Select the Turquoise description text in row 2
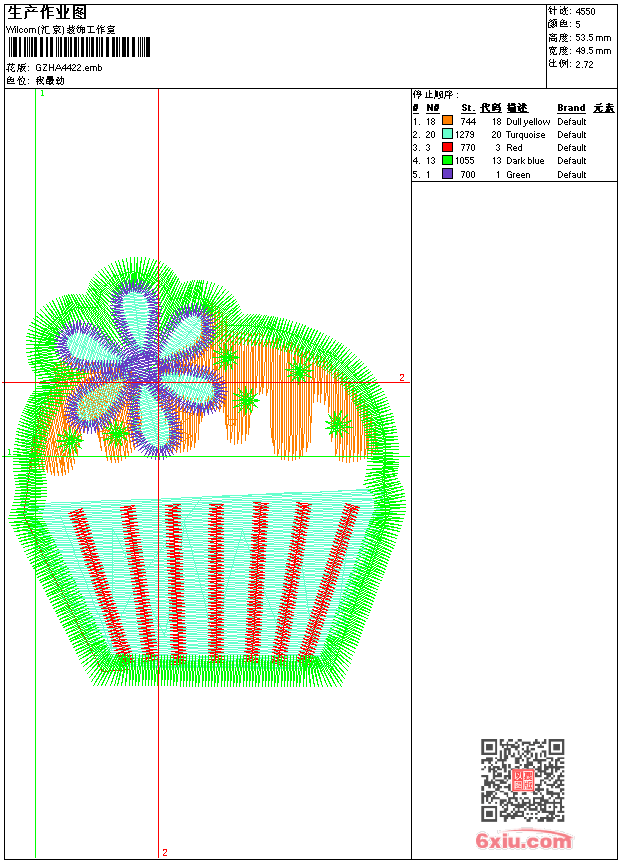This screenshot has height=860, width=620. (x=526, y=135)
